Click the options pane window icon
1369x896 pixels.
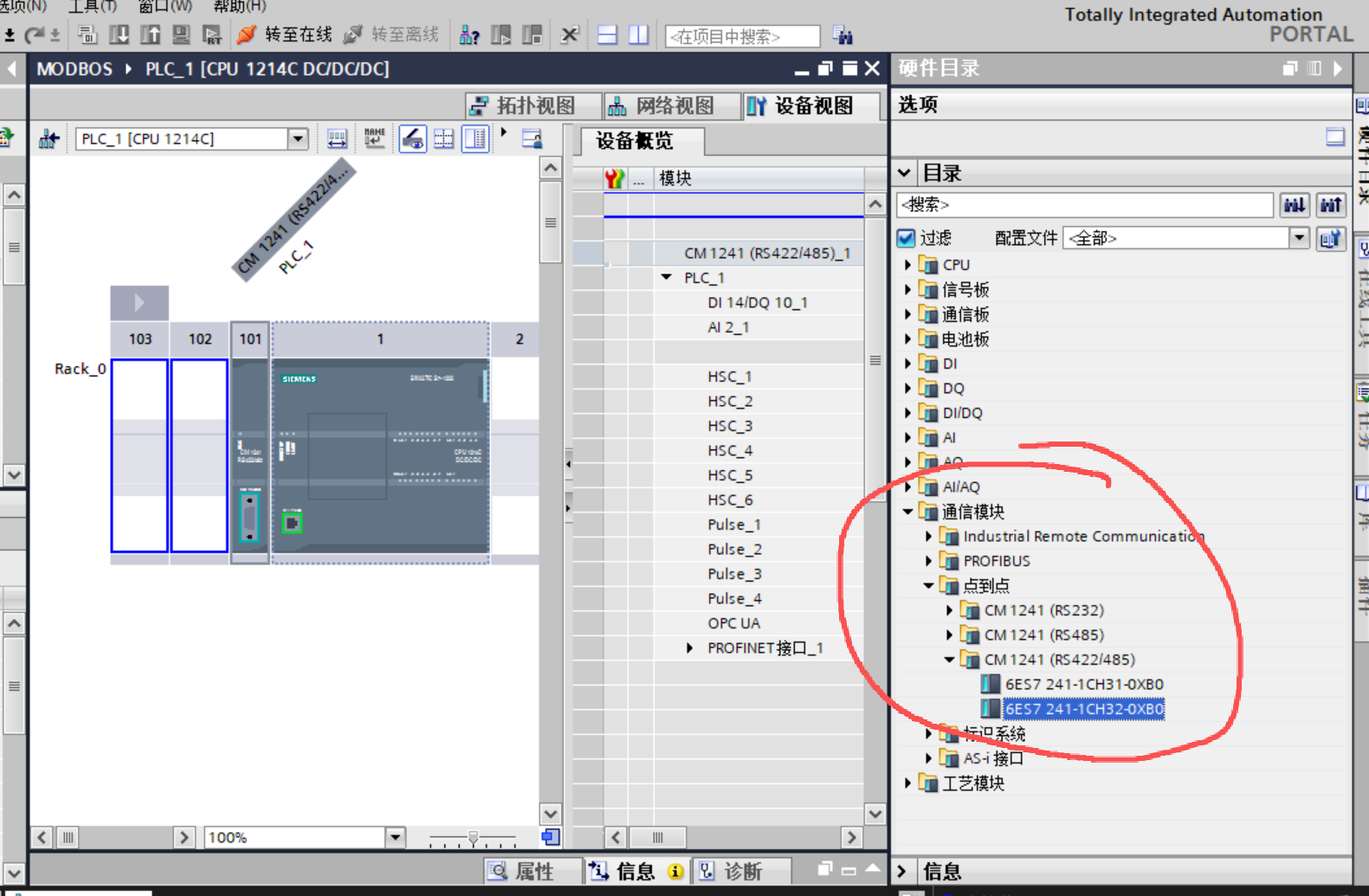[x=1335, y=137]
